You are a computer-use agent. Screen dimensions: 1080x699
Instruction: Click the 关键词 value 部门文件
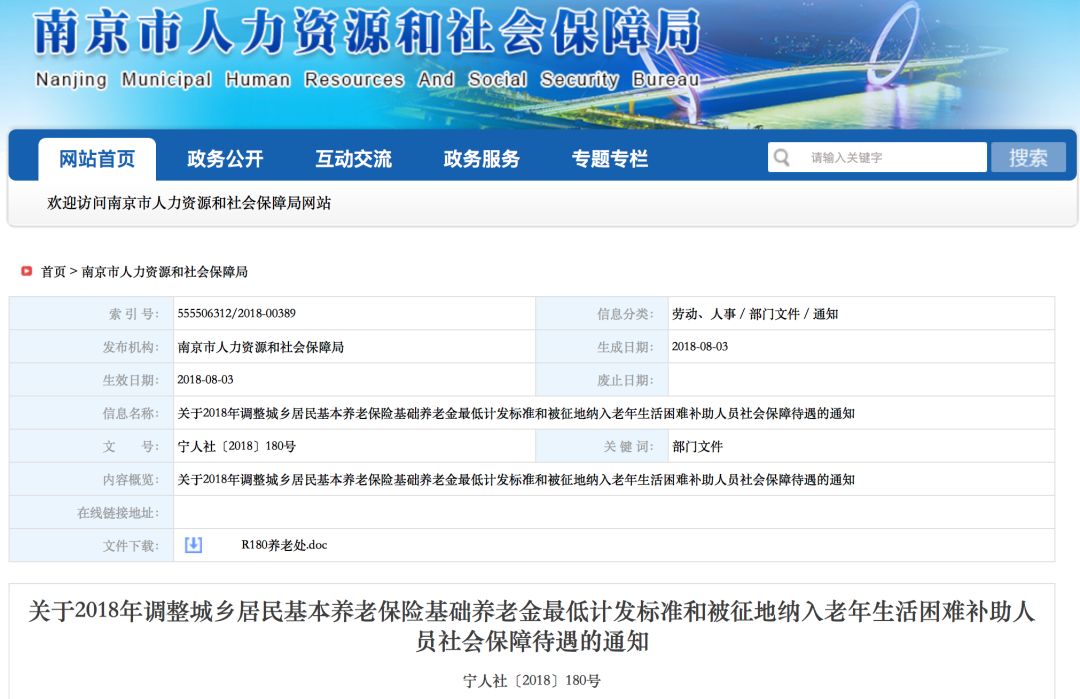pyautogui.click(x=697, y=446)
